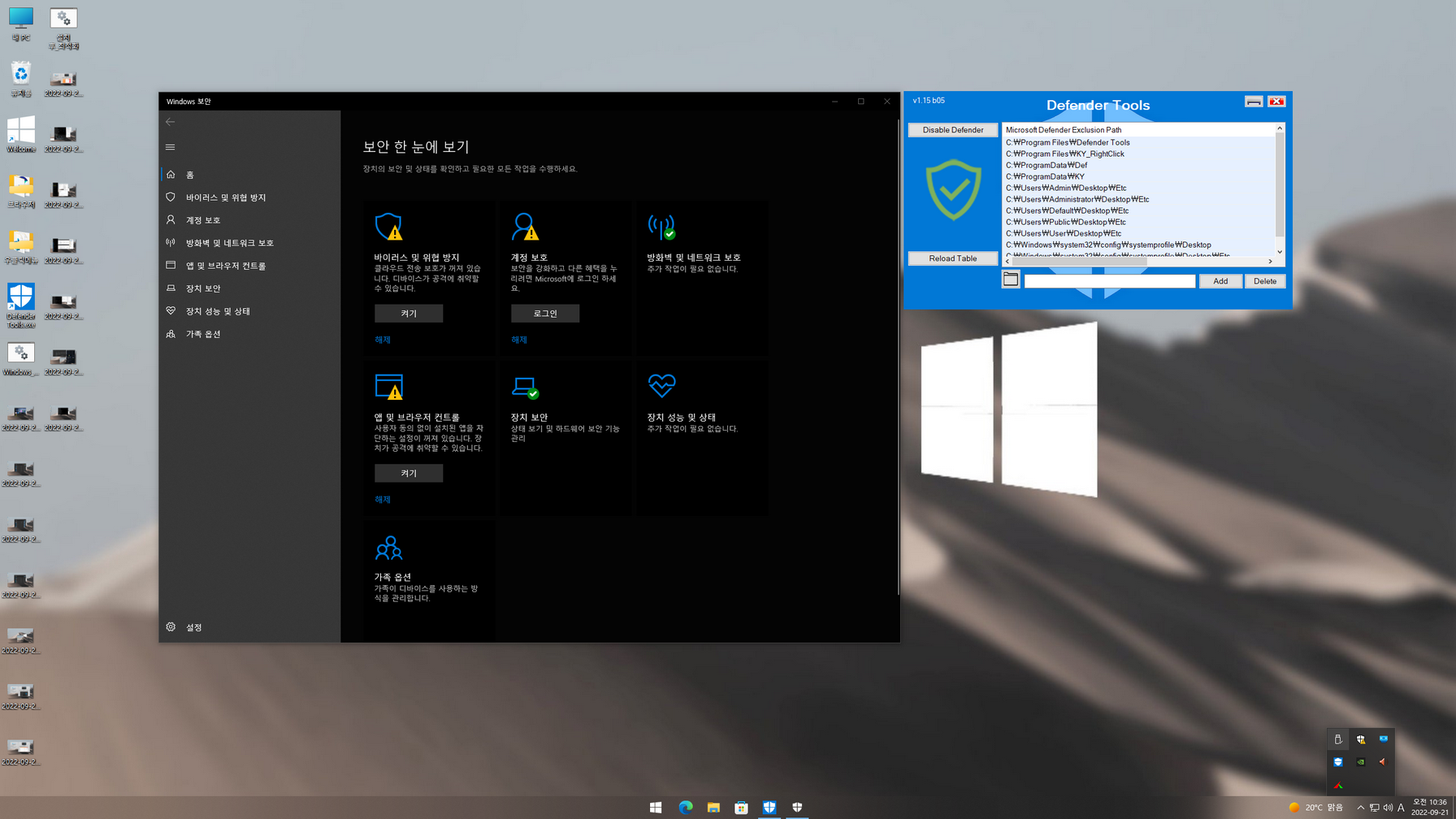Open 바이러스 및 위협 방지 in the sidebar

[x=249, y=197]
